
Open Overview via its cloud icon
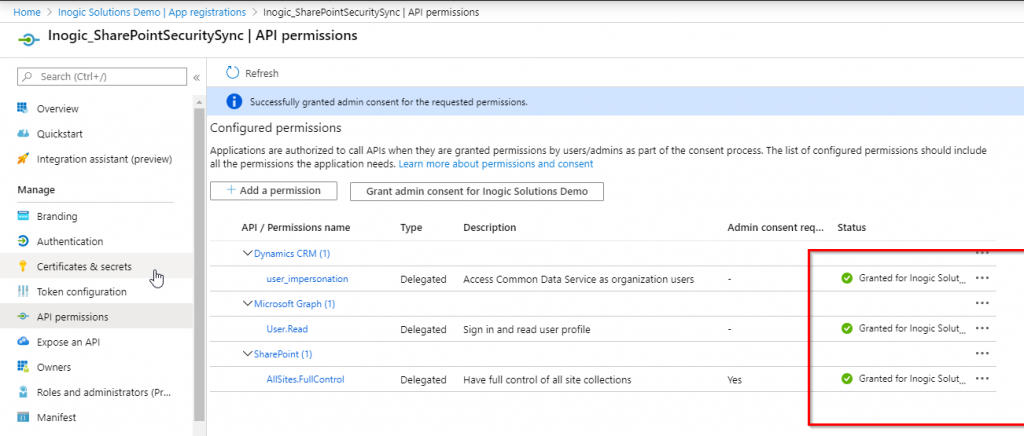[24, 108]
